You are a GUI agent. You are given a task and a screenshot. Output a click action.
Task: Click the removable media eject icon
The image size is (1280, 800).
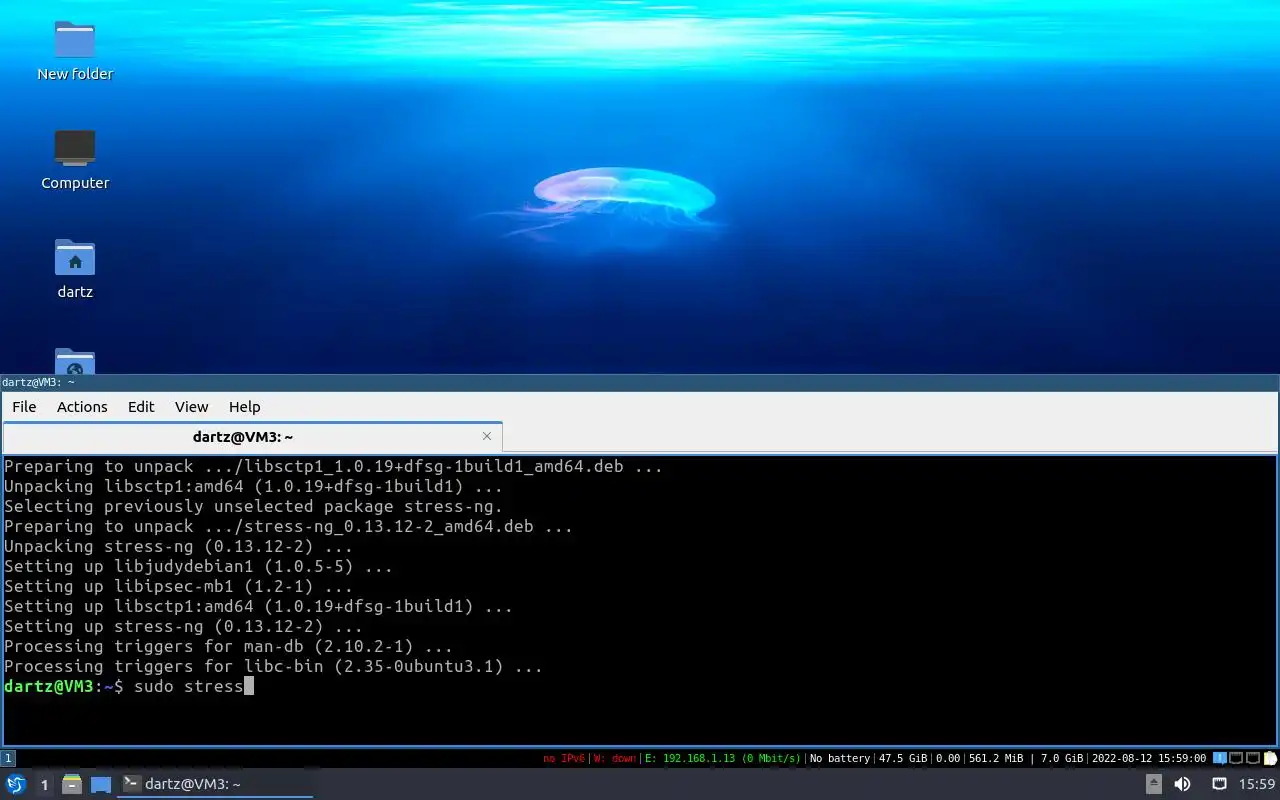click(1153, 784)
